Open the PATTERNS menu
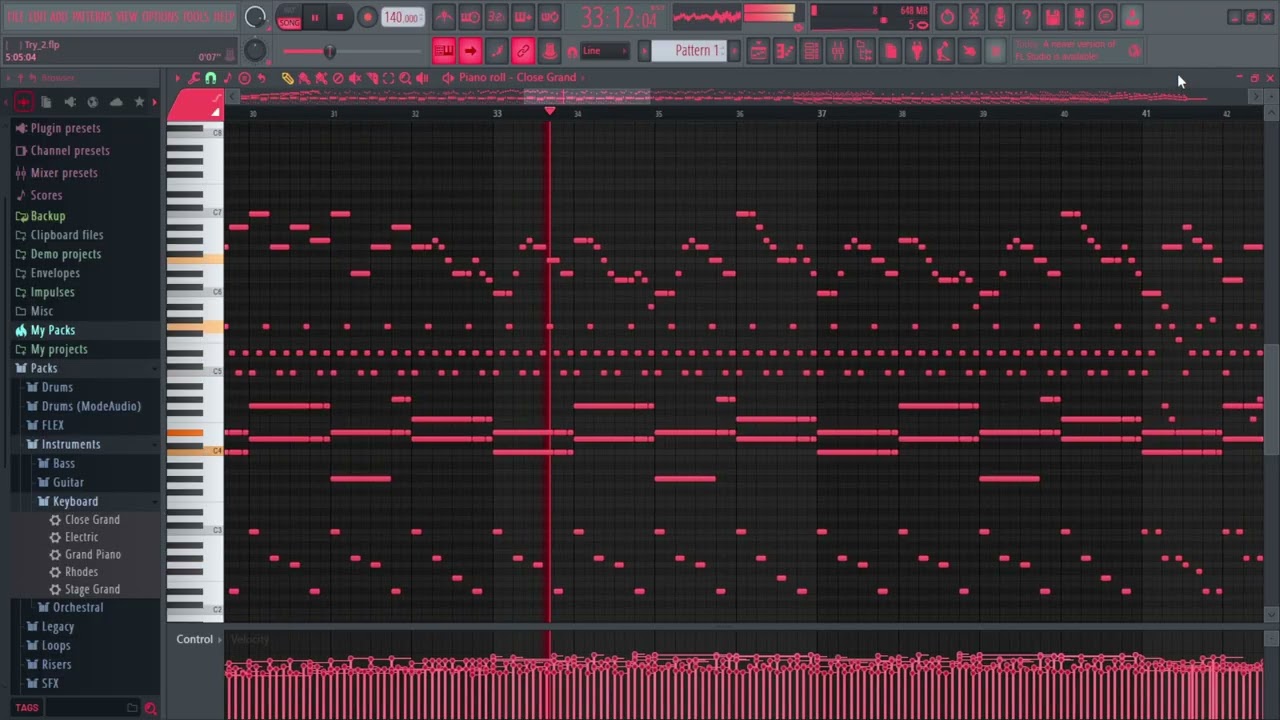Screen dimensions: 1280x720 [x=93, y=17]
